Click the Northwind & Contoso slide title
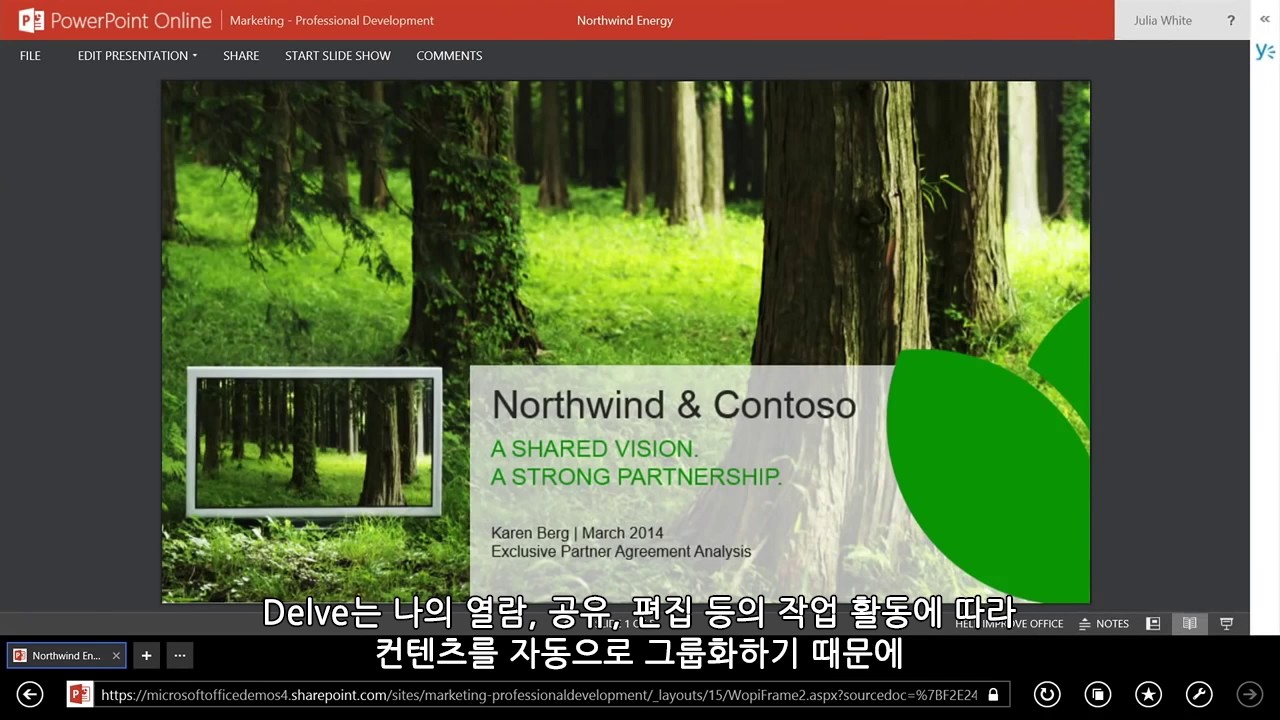 point(674,405)
